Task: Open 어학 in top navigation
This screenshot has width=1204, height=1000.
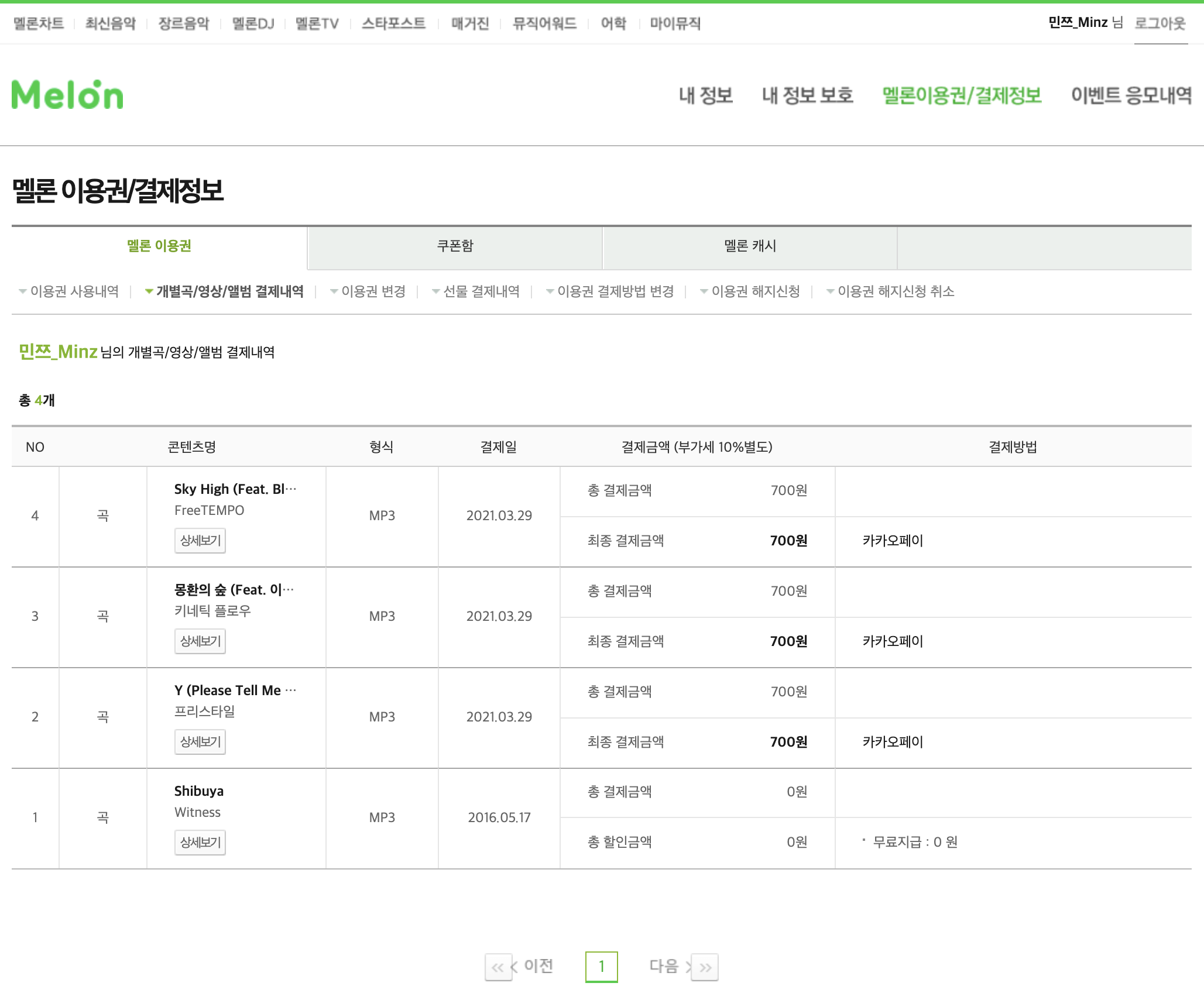Action: coord(613,23)
